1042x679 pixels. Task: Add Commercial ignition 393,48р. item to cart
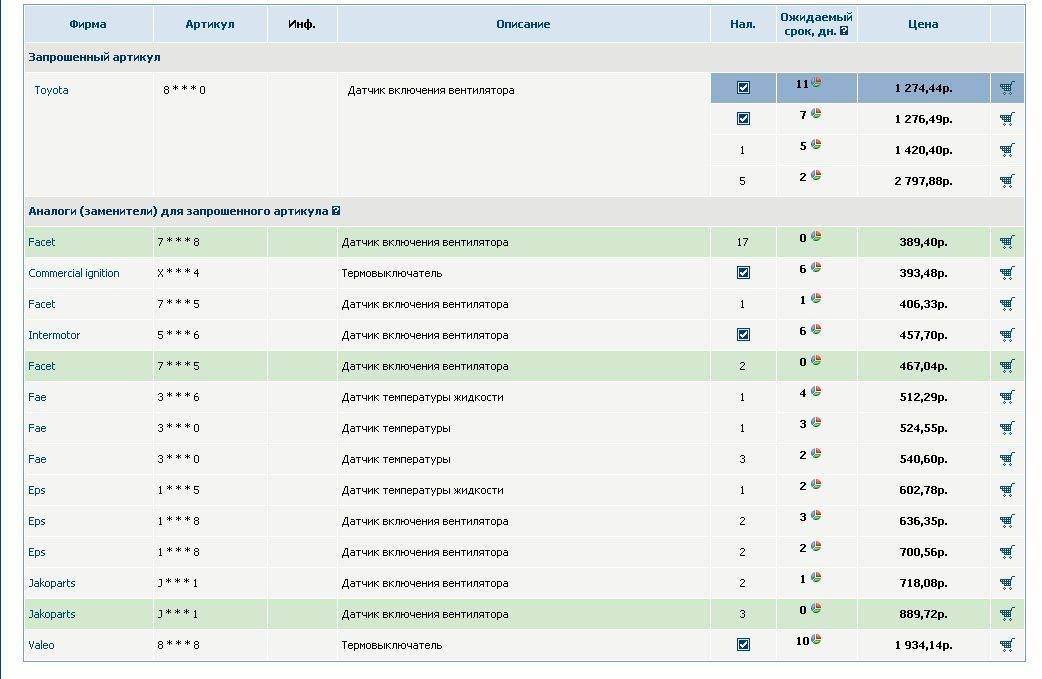pos(1006,273)
